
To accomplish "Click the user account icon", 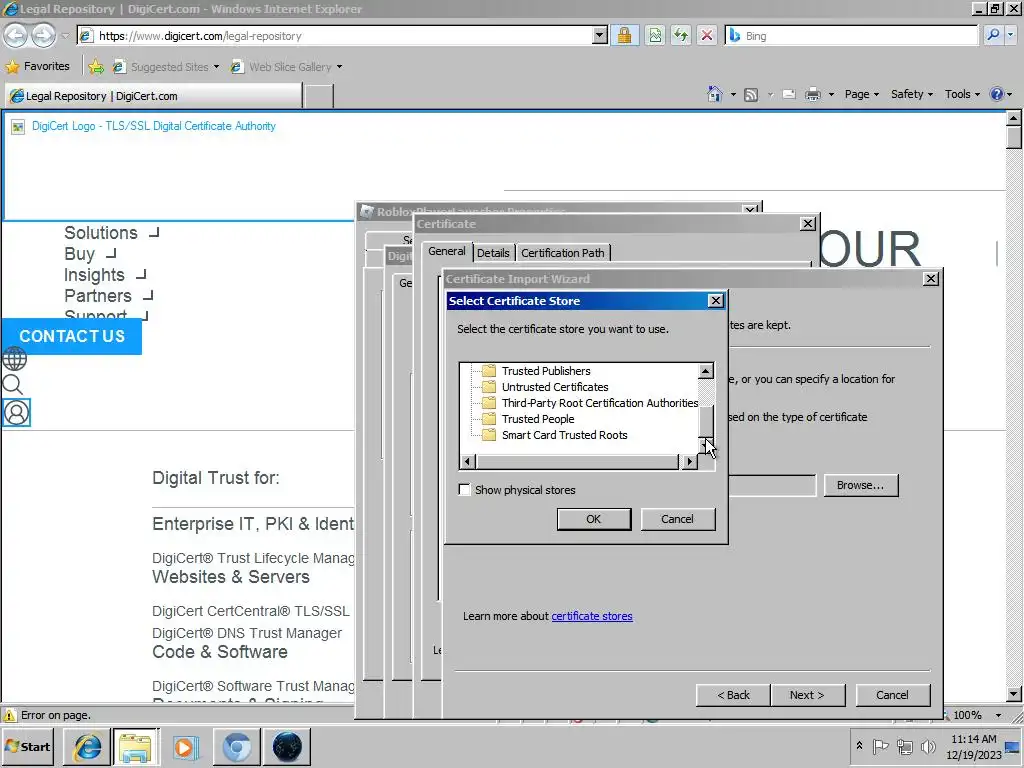I will (x=16, y=413).
